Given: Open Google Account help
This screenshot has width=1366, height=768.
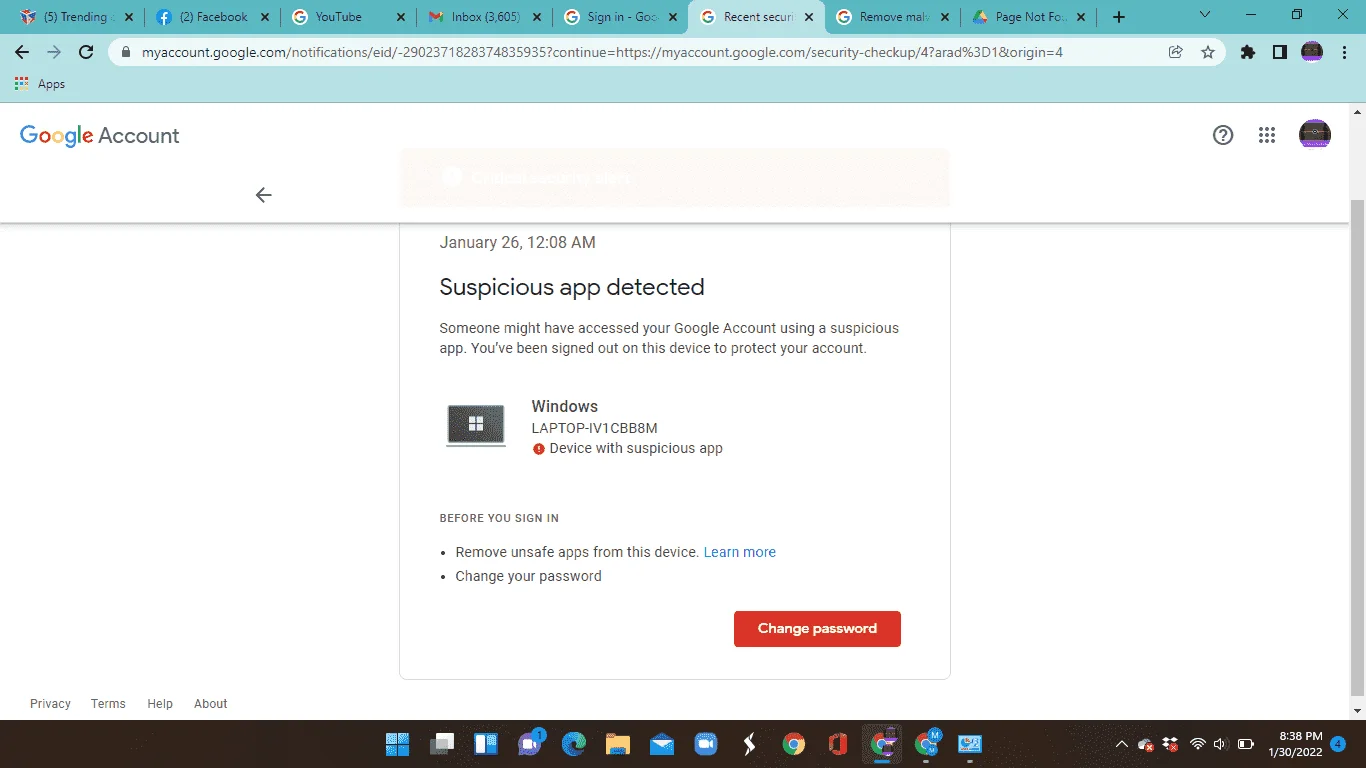Looking at the screenshot, I should [x=1223, y=135].
